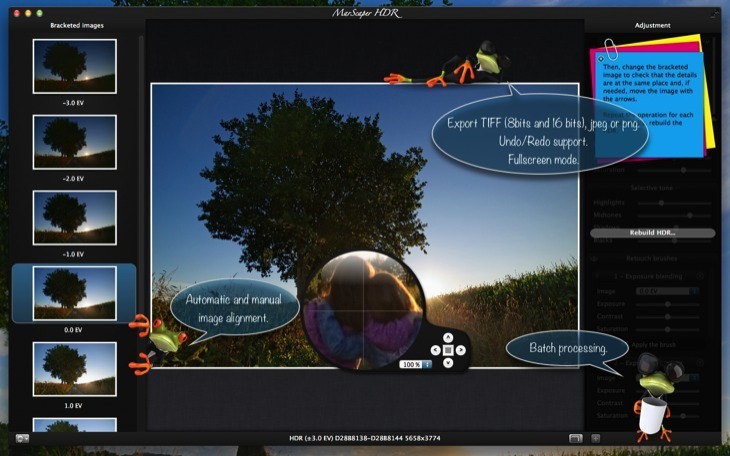Click the MacScaper HDR window title
The width and height of the screenshot is (730, 456).
[365, 14]
